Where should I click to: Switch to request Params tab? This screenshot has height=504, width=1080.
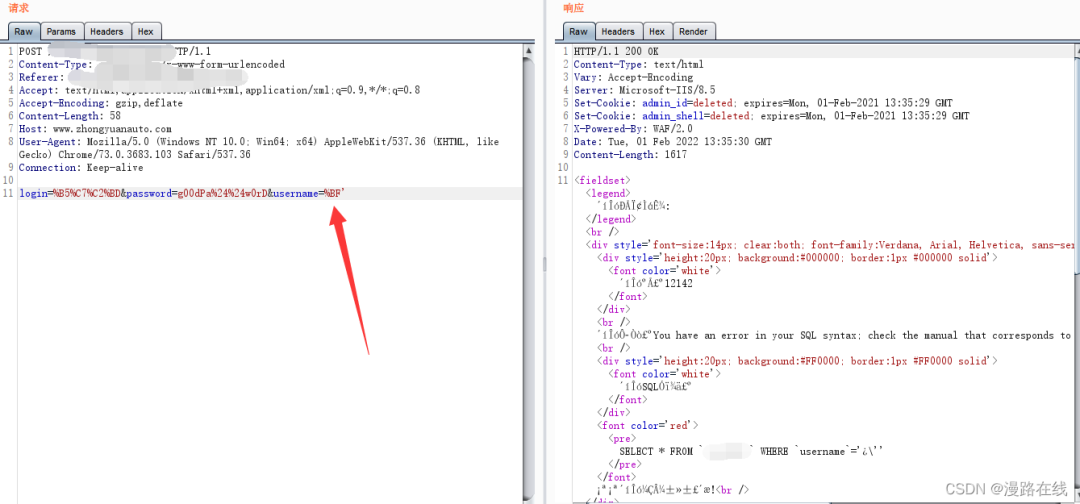pyautogui.click(x=62, y=32)
